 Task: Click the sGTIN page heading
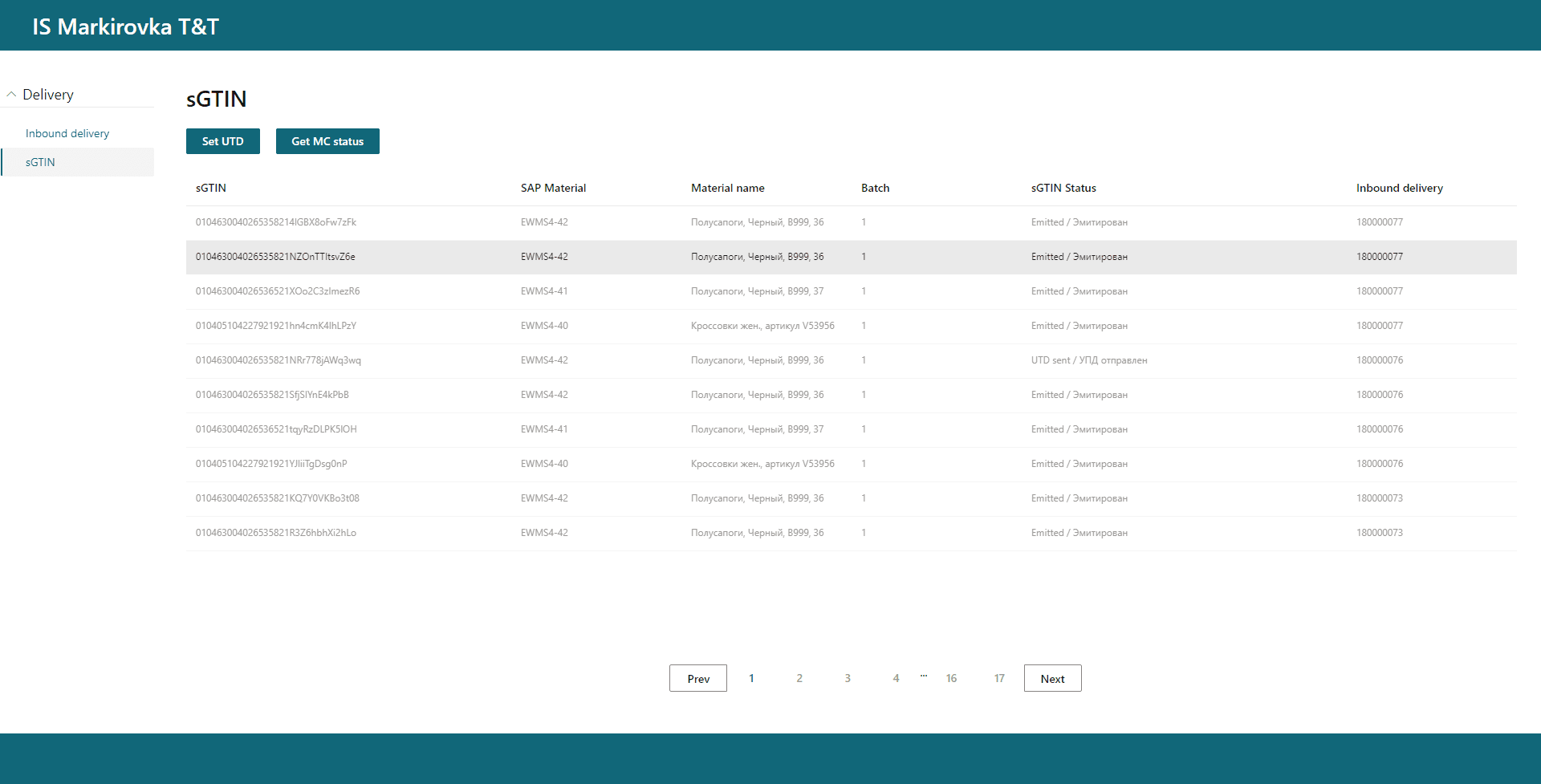coord(217,99)
